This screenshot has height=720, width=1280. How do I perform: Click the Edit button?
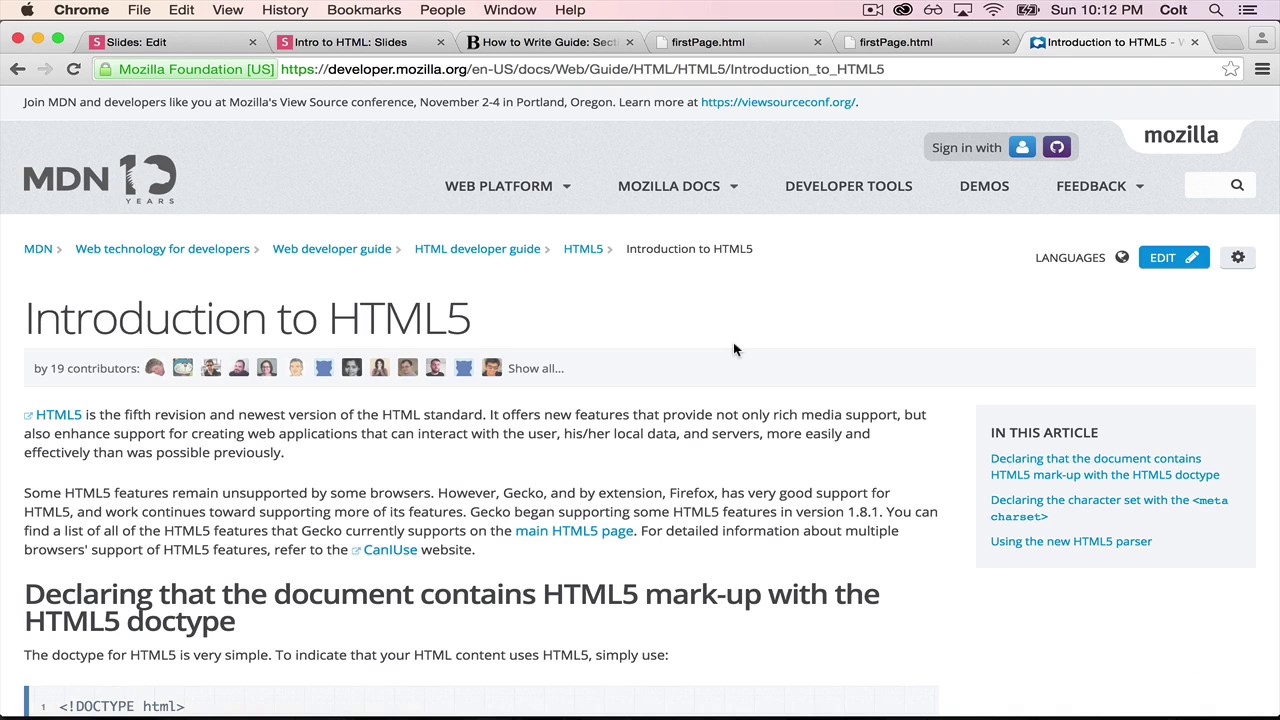(1174, 257)
